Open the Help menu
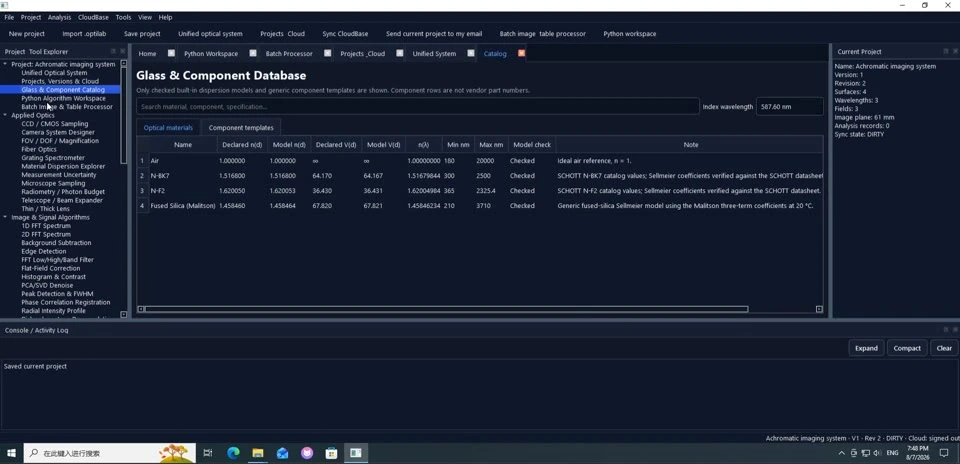Viewport: 960px width, 464px height. pos(165,17)
